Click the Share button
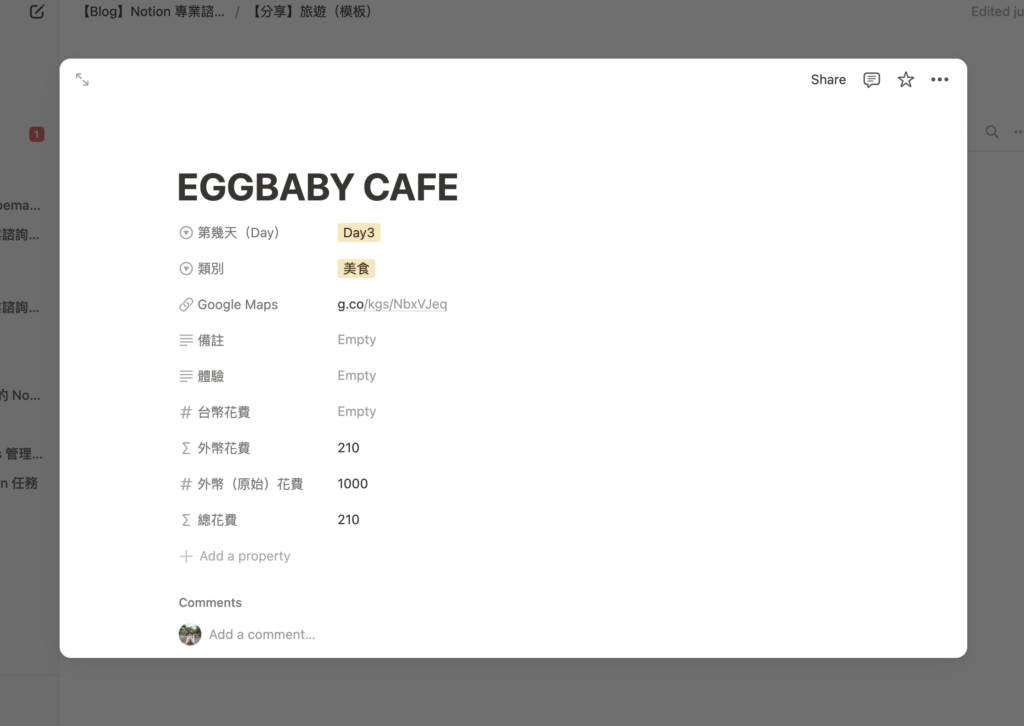1024x726 pixels. tap(828, 80)
